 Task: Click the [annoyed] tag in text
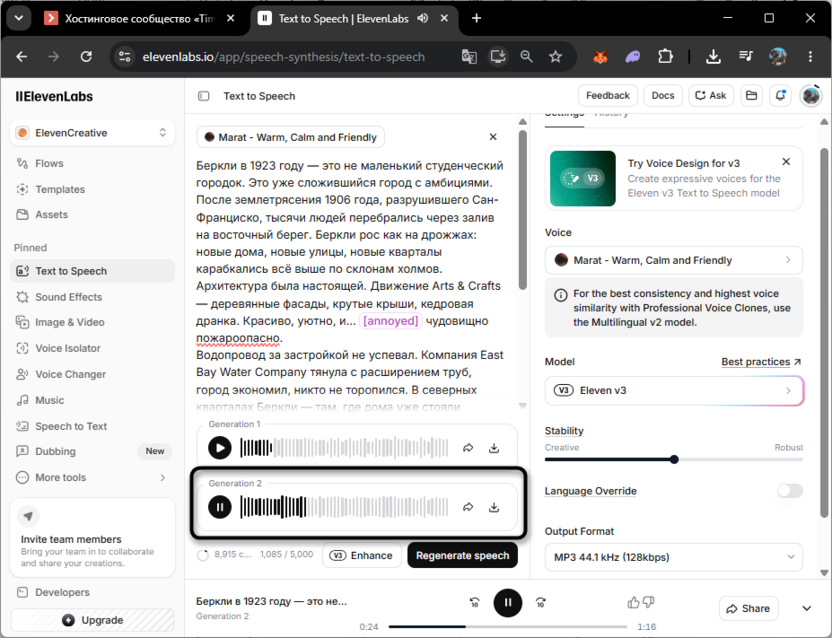click(391, 321)
